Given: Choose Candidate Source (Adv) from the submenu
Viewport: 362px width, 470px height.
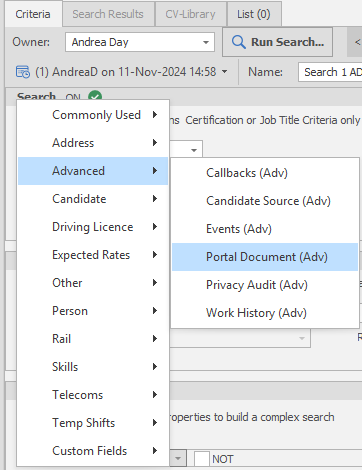Looking at the screenshot, I should [x=265, y=201].
